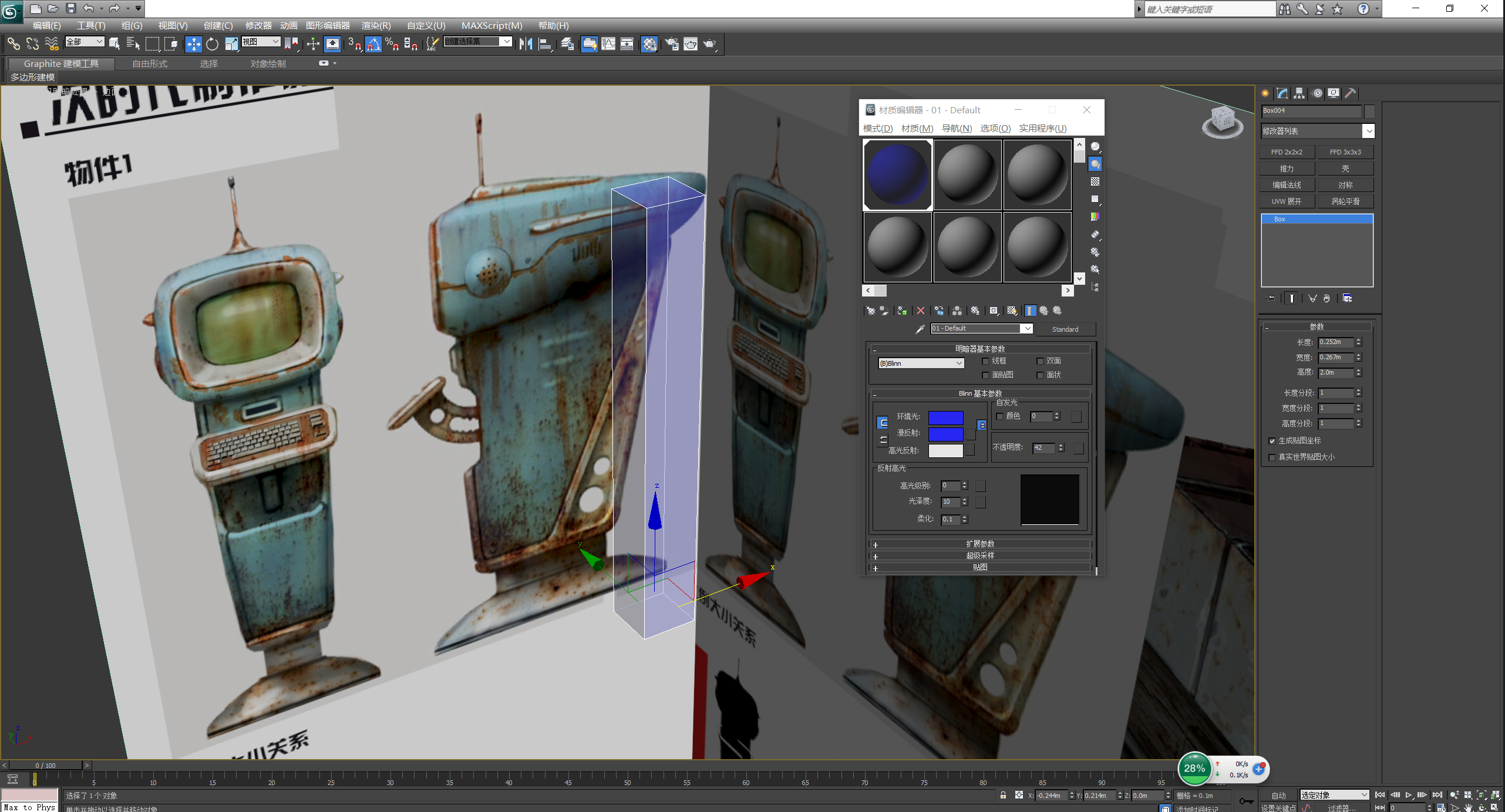Click Go to Parent icon in Material Editor
This screenshot has width=1505, height=812.
point(1043,311)
